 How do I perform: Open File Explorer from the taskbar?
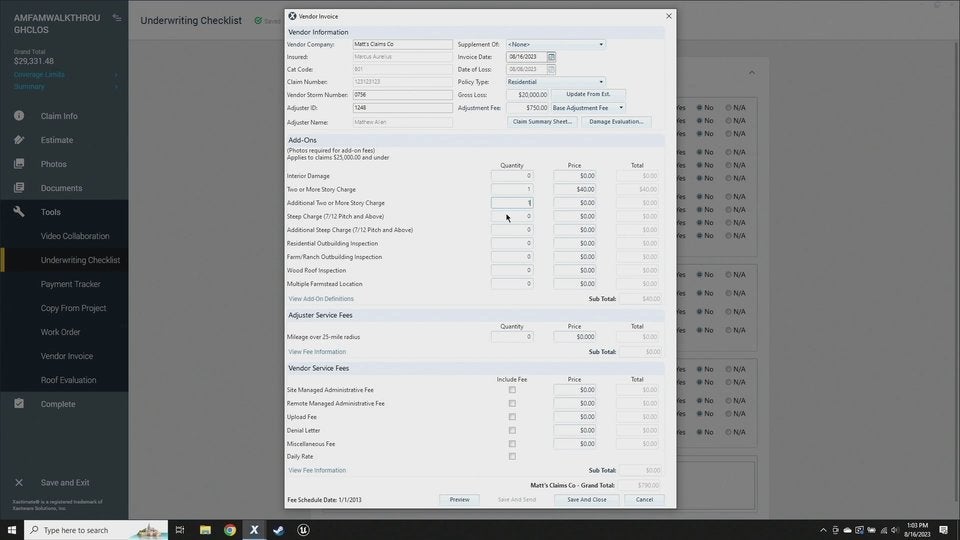205,530
